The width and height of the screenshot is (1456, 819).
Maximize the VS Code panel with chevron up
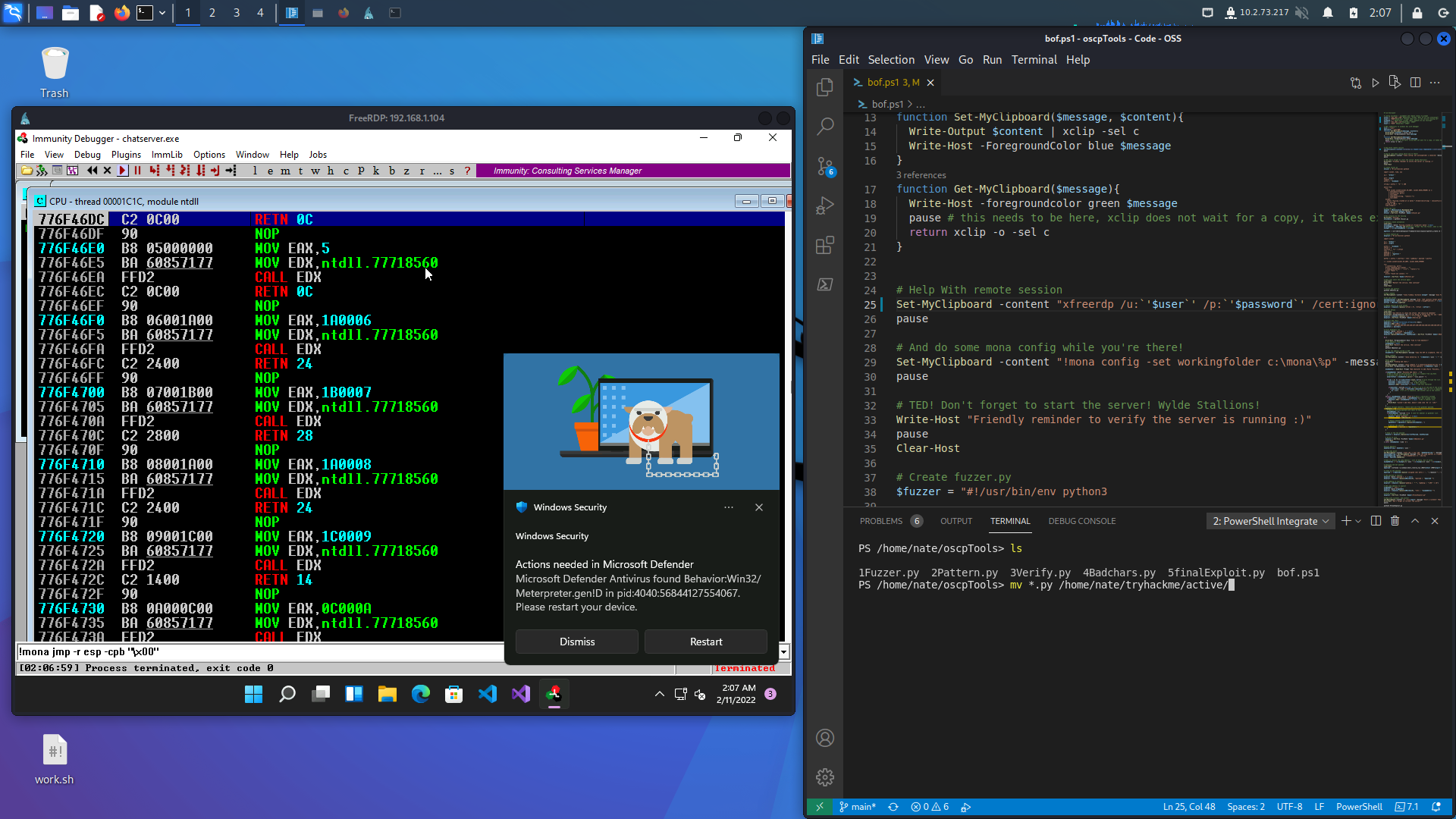[x=1415, y=521]
